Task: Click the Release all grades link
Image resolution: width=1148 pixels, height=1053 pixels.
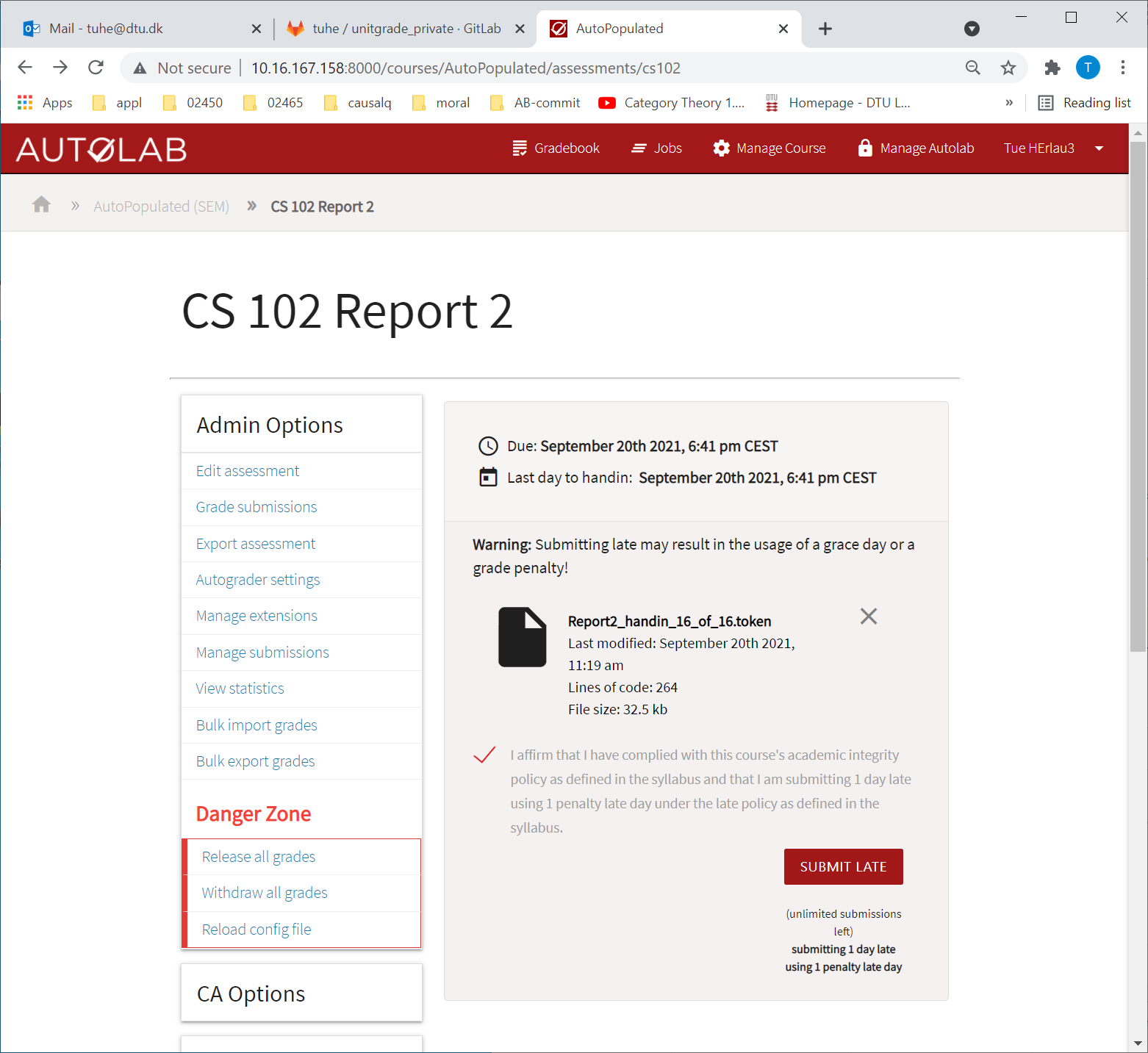Action: (259, 857)
